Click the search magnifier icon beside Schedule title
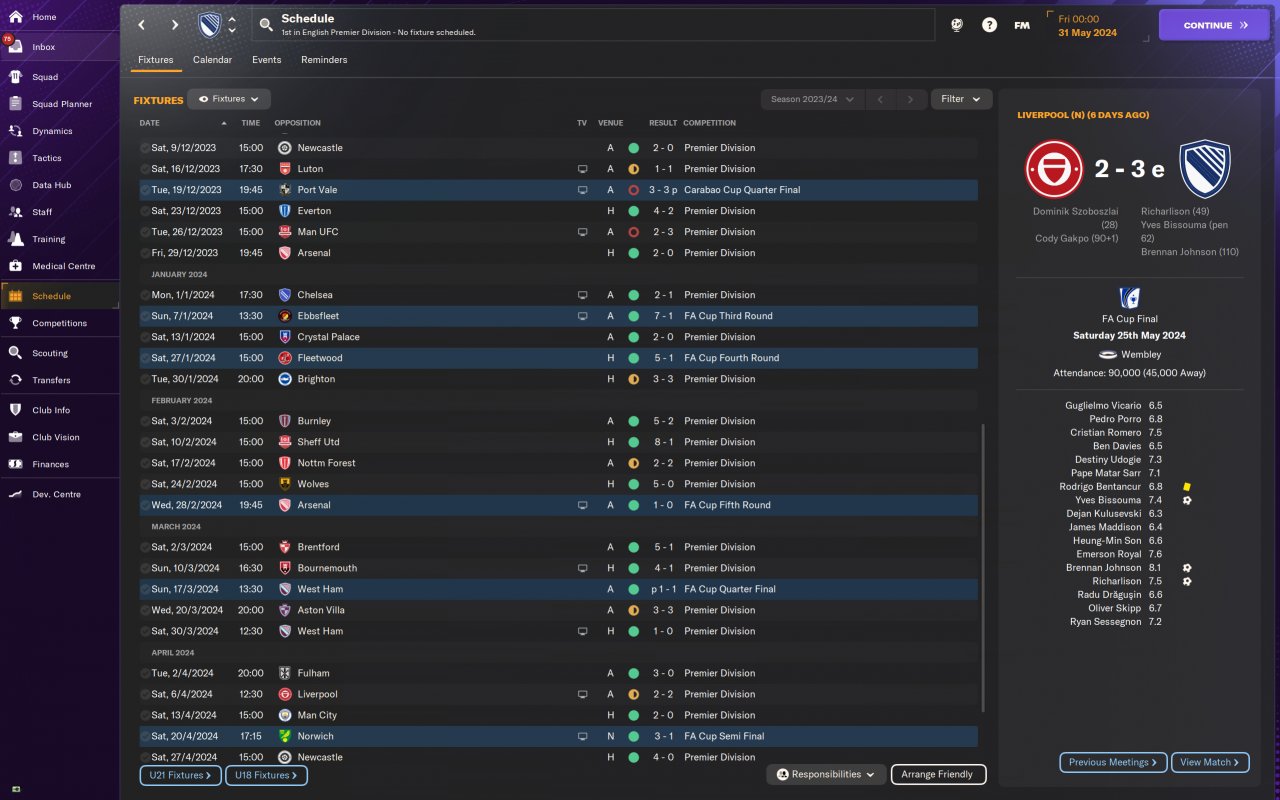 point(265,25)
